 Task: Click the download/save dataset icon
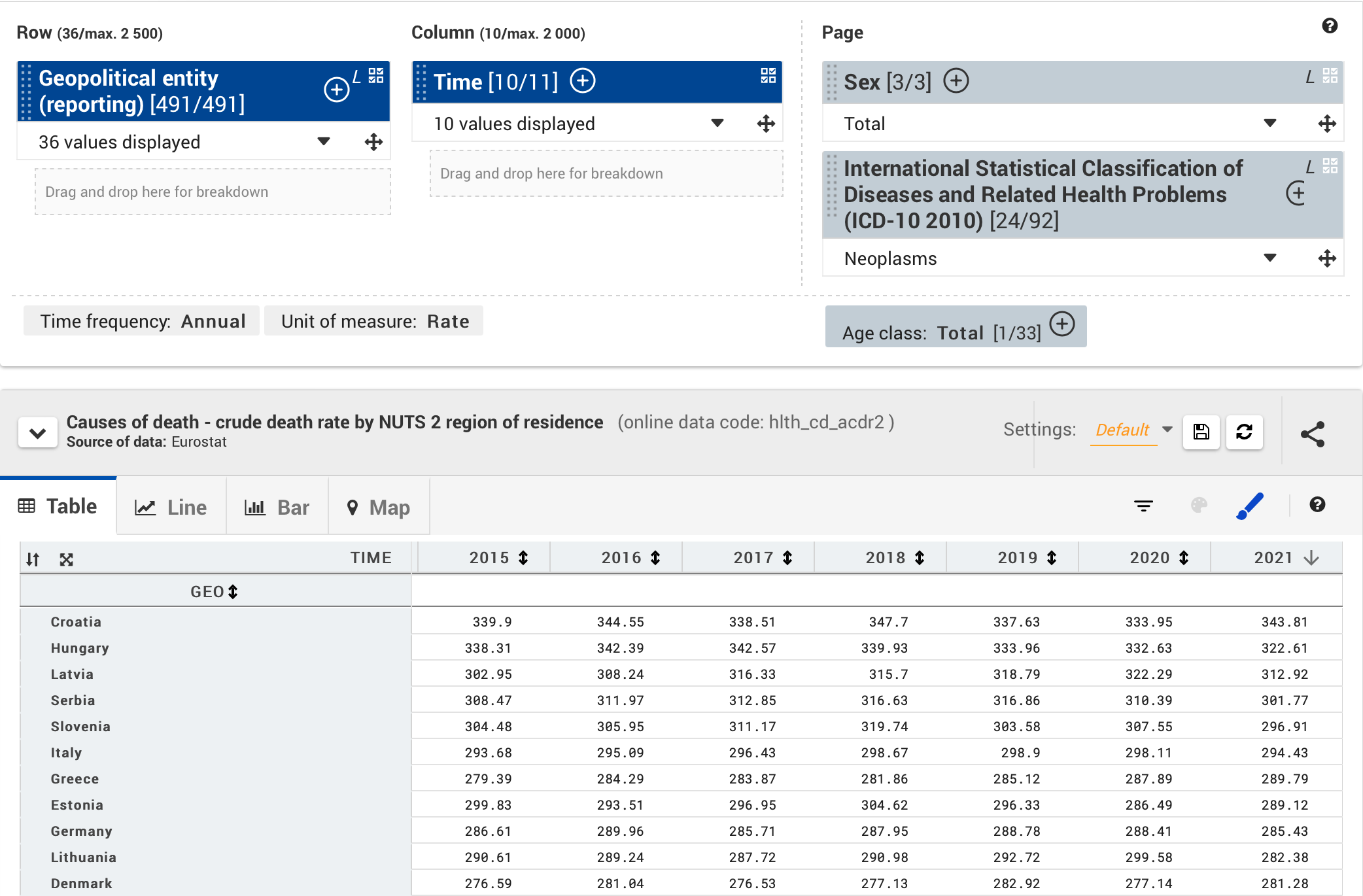(1201, 431)
